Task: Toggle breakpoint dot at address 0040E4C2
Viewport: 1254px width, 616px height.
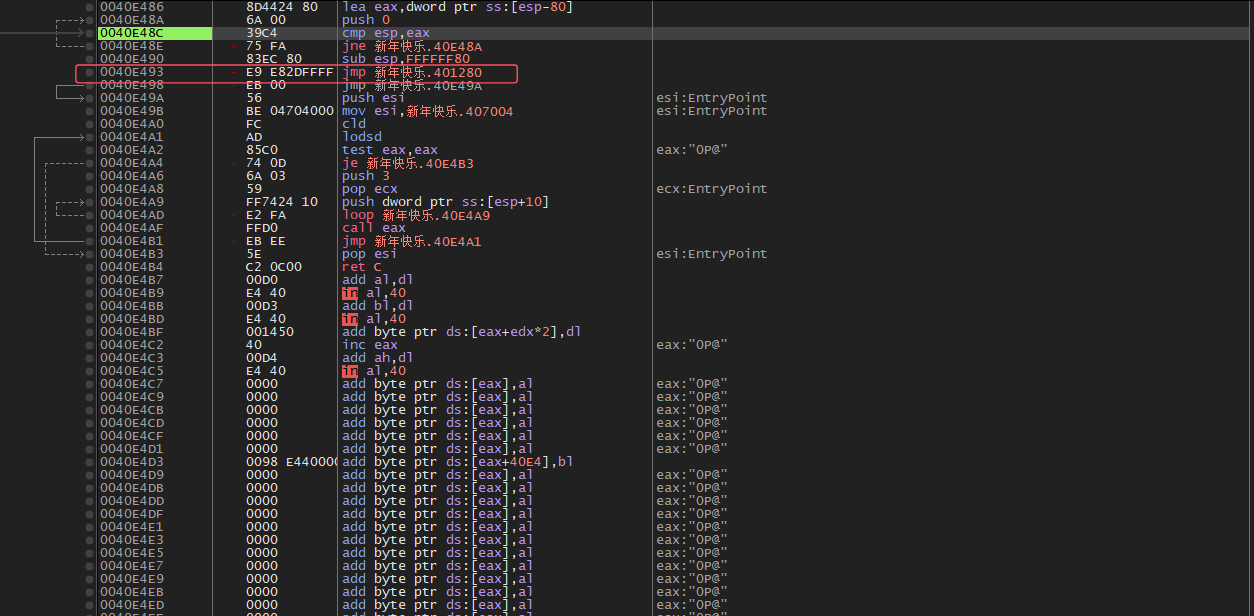Action: pos(91,345)
